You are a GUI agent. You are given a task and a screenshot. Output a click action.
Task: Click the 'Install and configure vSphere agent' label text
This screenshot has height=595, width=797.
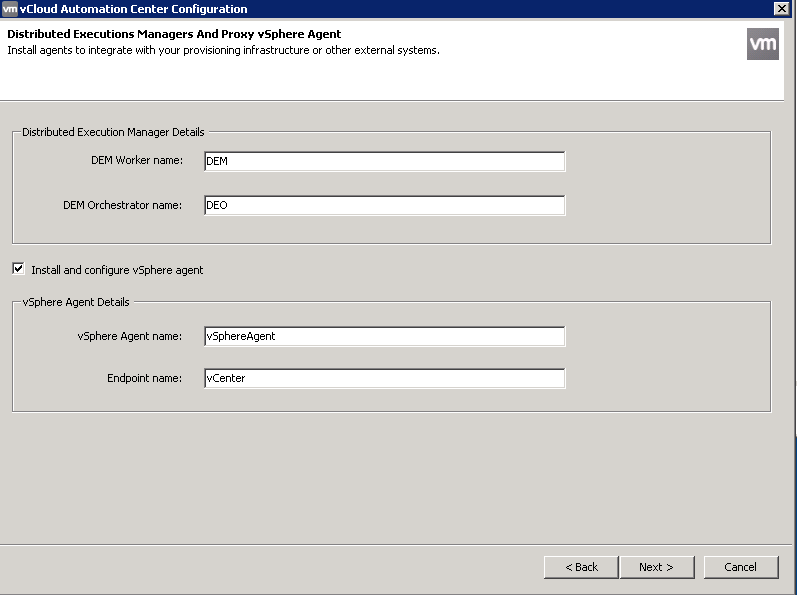pos(117,270)
